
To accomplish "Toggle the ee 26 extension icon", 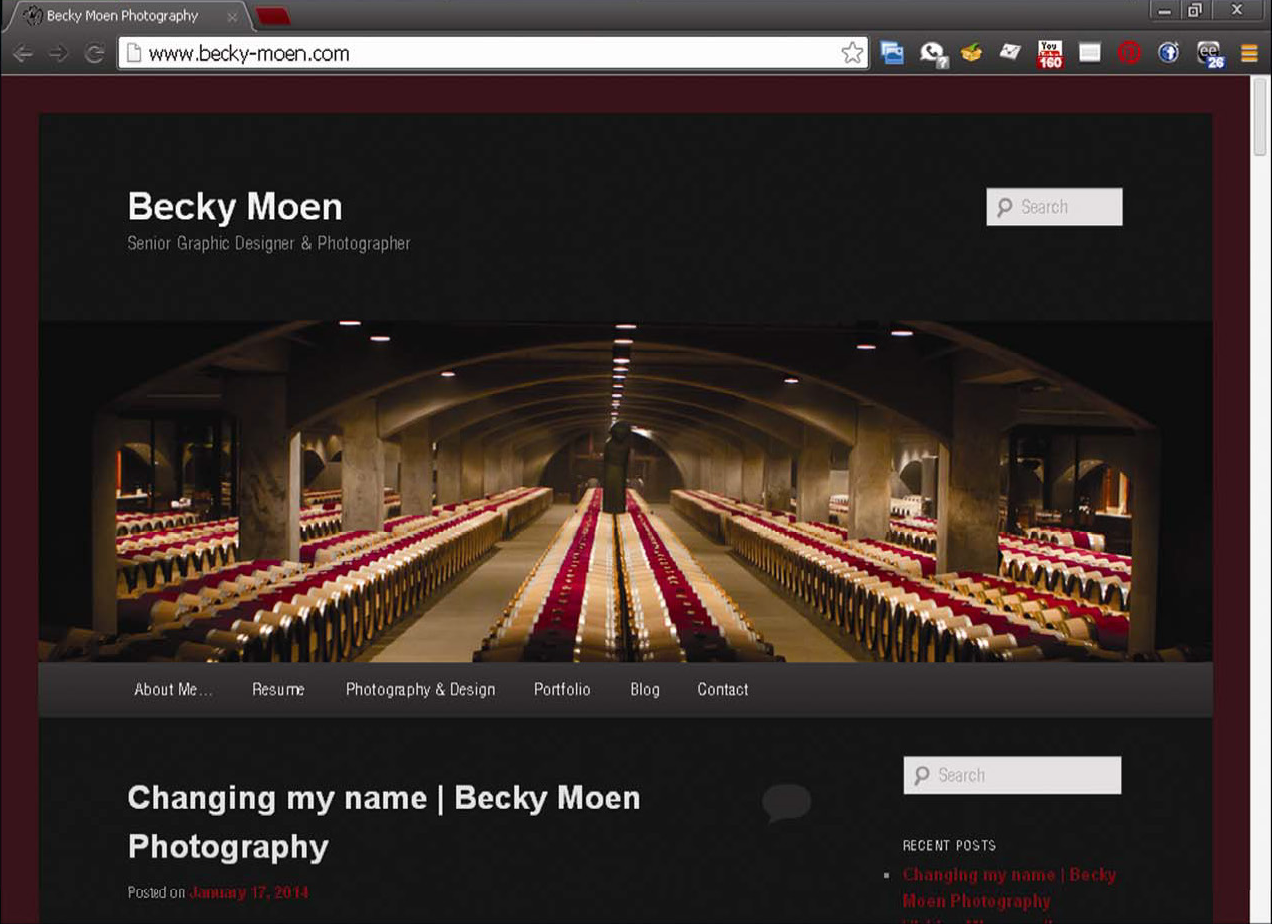I will [x=1207, y=53].
